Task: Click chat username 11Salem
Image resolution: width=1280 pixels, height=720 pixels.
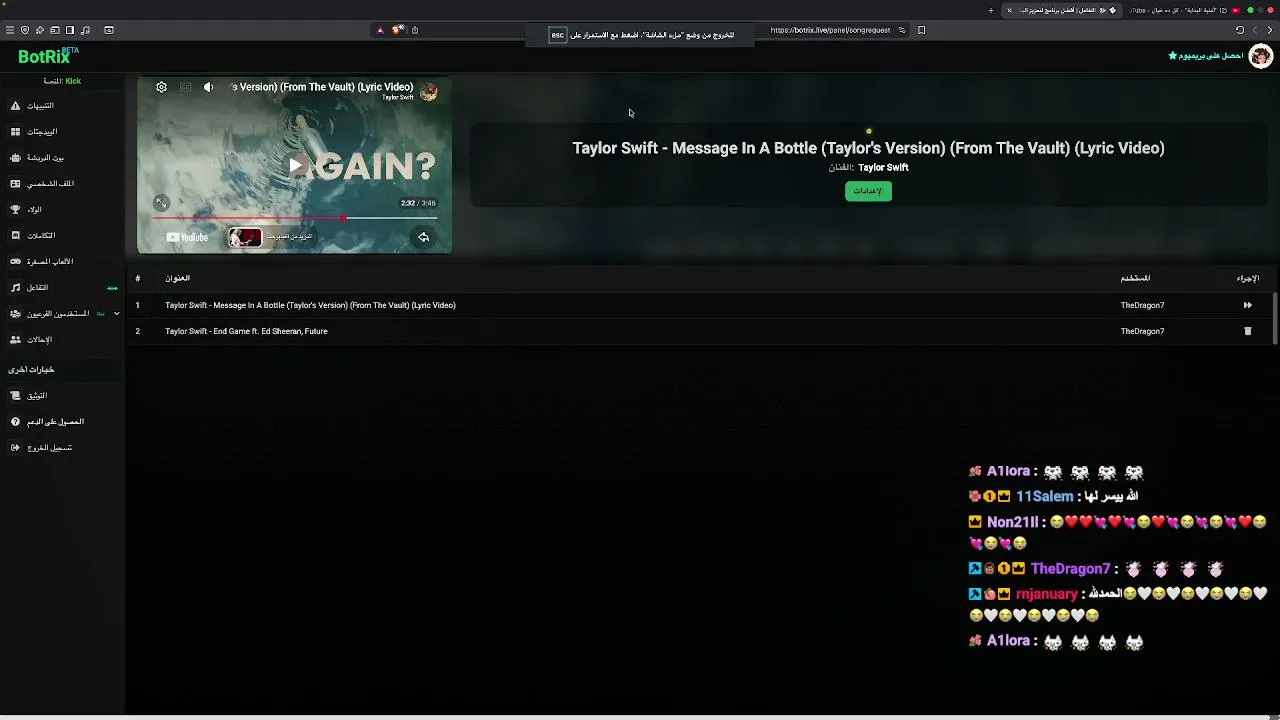Action: point(1045,496)
